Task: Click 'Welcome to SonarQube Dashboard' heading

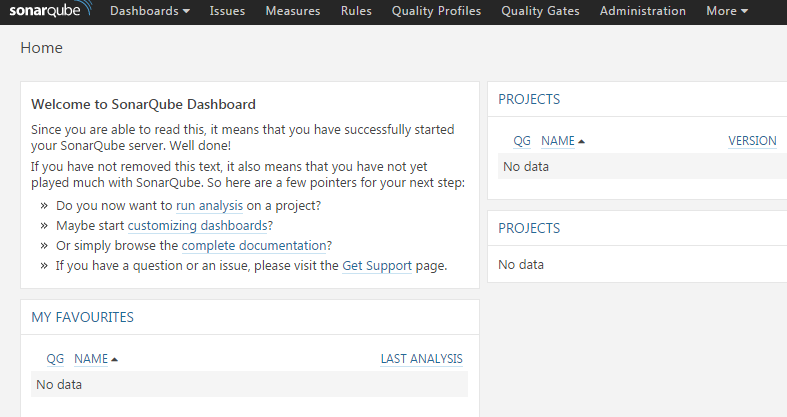Action: (144, 104)
